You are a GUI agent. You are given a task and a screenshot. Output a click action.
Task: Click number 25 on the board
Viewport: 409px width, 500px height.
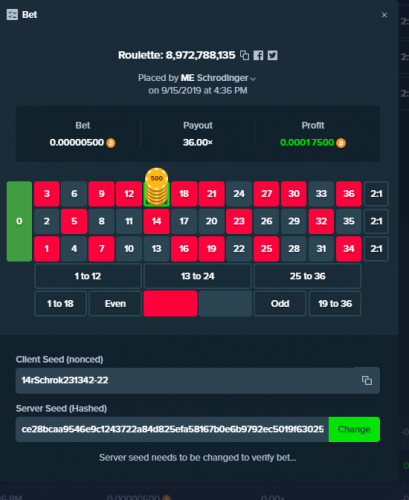[266, 249]
